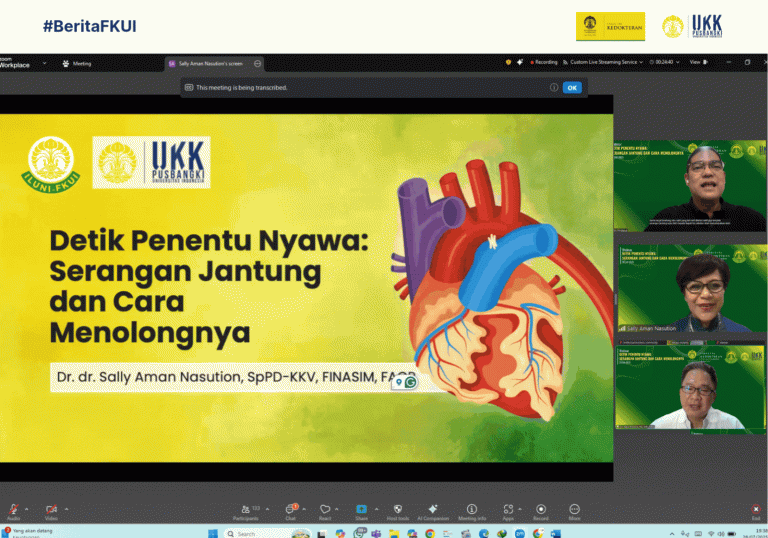Image resolution: width=768 pixels, height=538 pixels.
Task: Open the More options in meeting toolbar
Action: [574, 510]
